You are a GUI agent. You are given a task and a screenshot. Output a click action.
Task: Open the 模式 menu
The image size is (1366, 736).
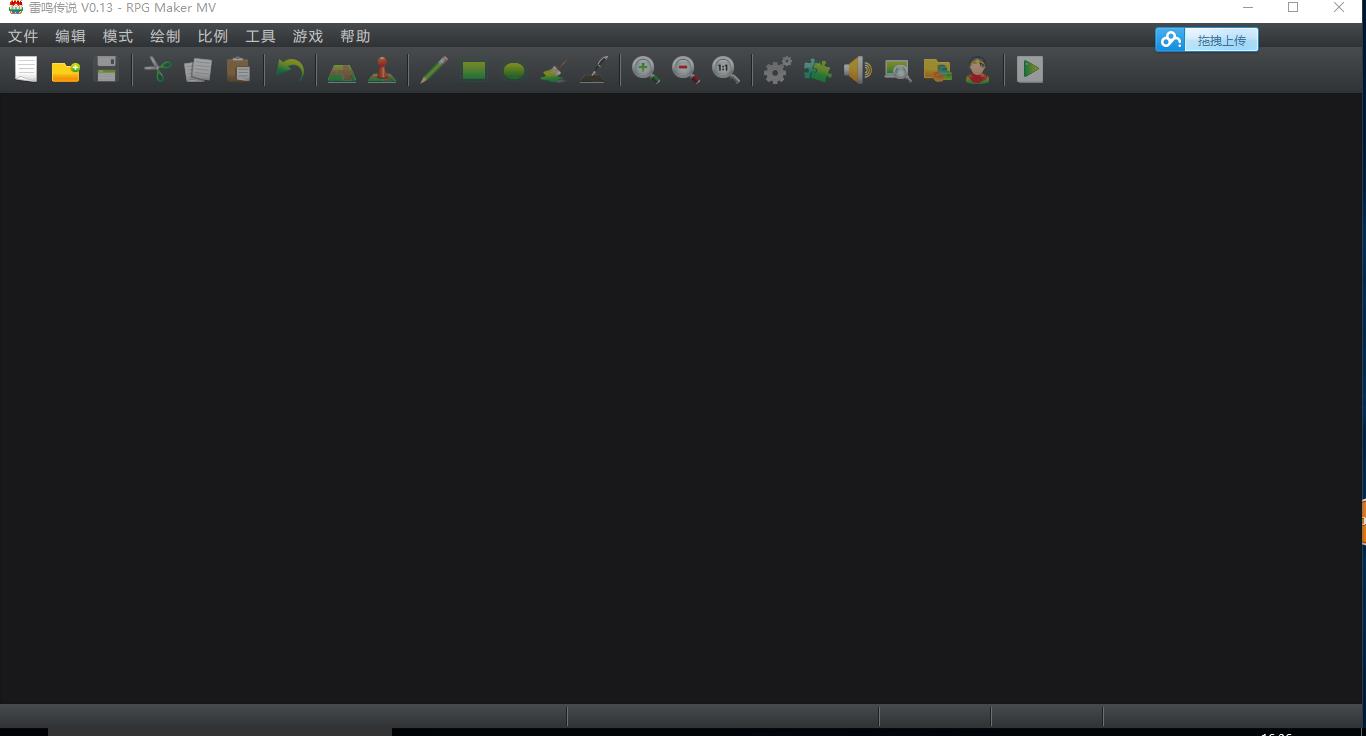(118, 36)
